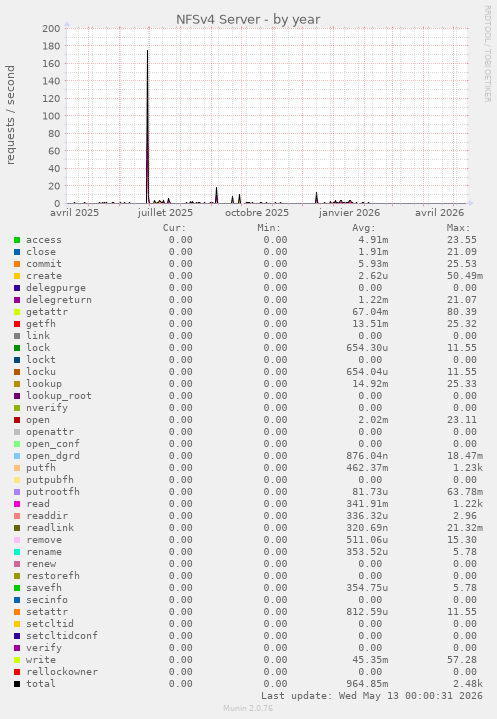Click the "verify" legend label
The image size is (497, 719).
pos(44,648)
